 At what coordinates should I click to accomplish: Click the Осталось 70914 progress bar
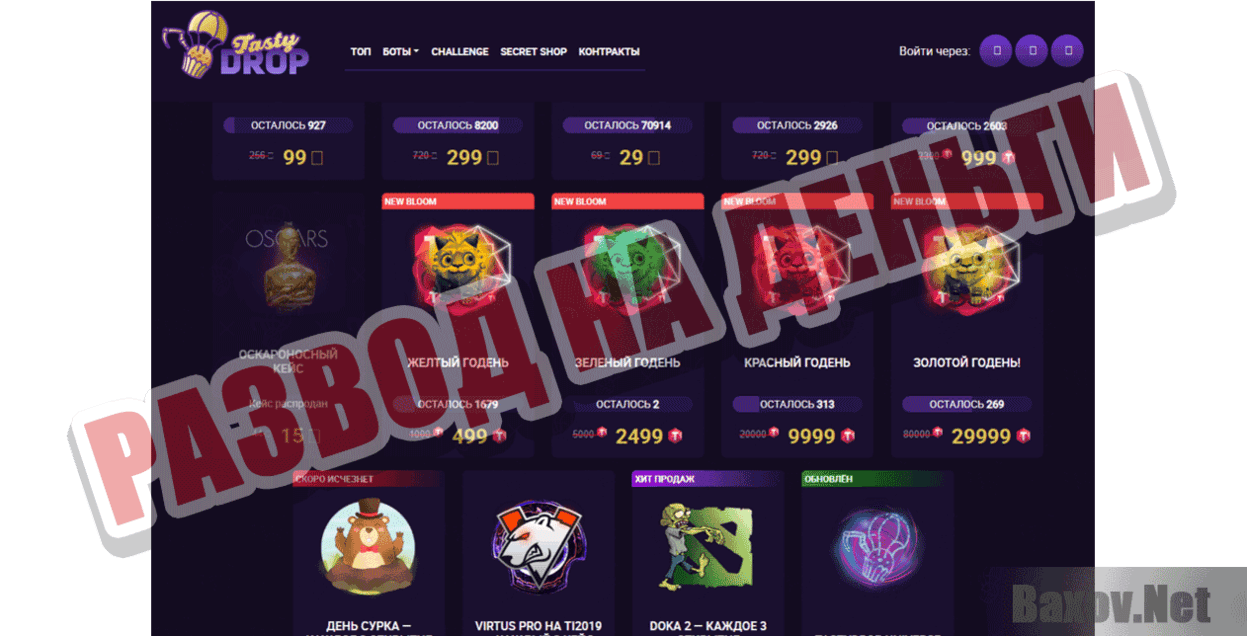point(627,125)
